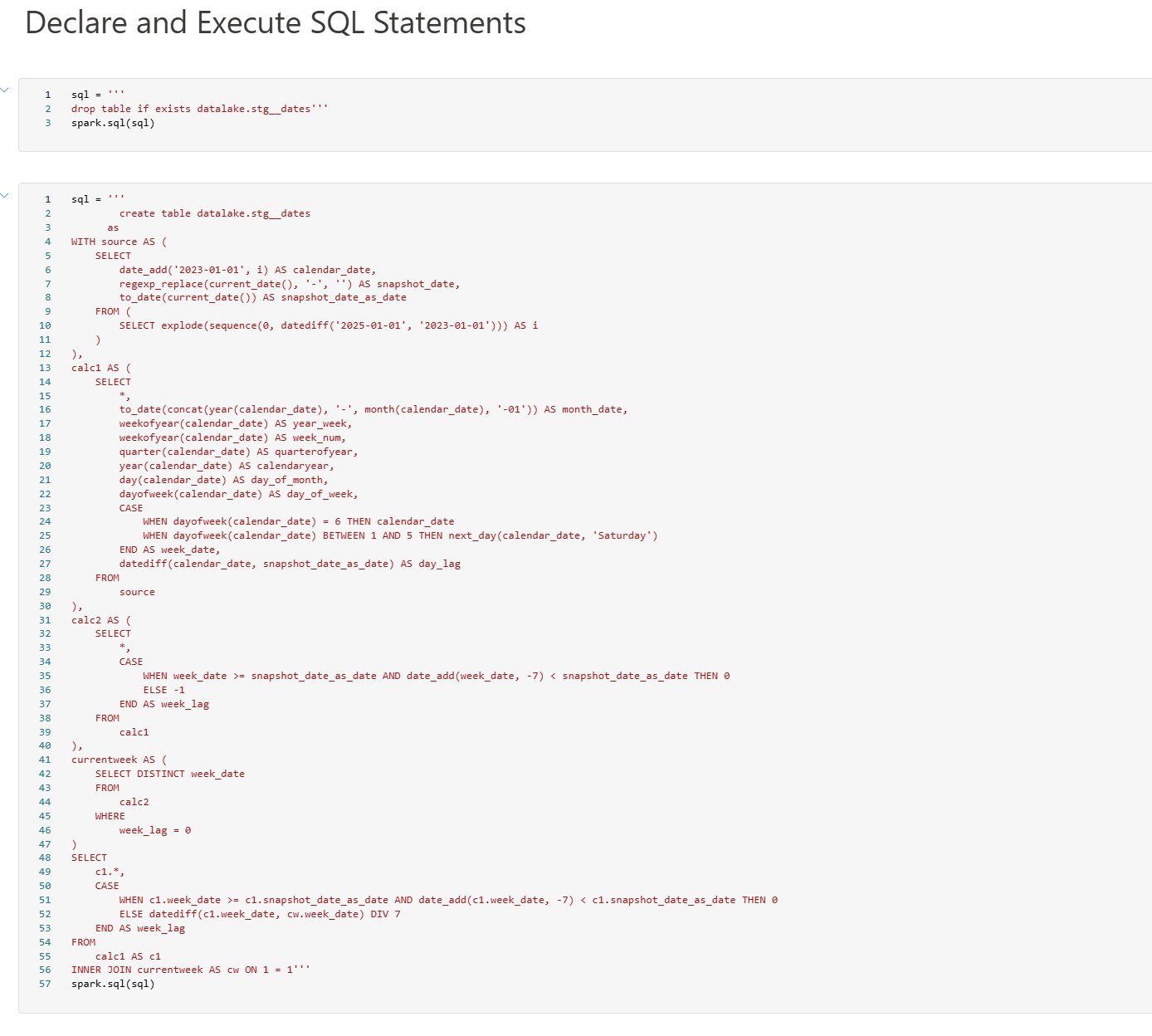Click the next_day(calendar_date, 'Saturday') line
The height and width of the screenshot is (1036, 1152).
[x=400, y=535]
